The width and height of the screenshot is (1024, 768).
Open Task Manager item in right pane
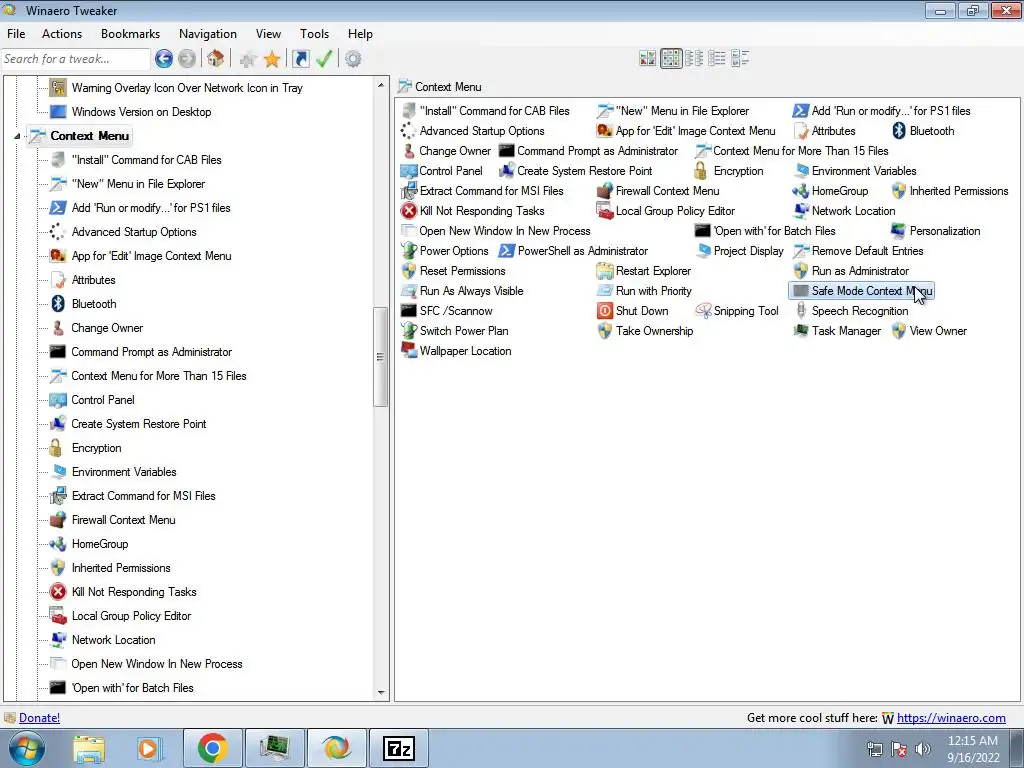click(x=837, y=331)
